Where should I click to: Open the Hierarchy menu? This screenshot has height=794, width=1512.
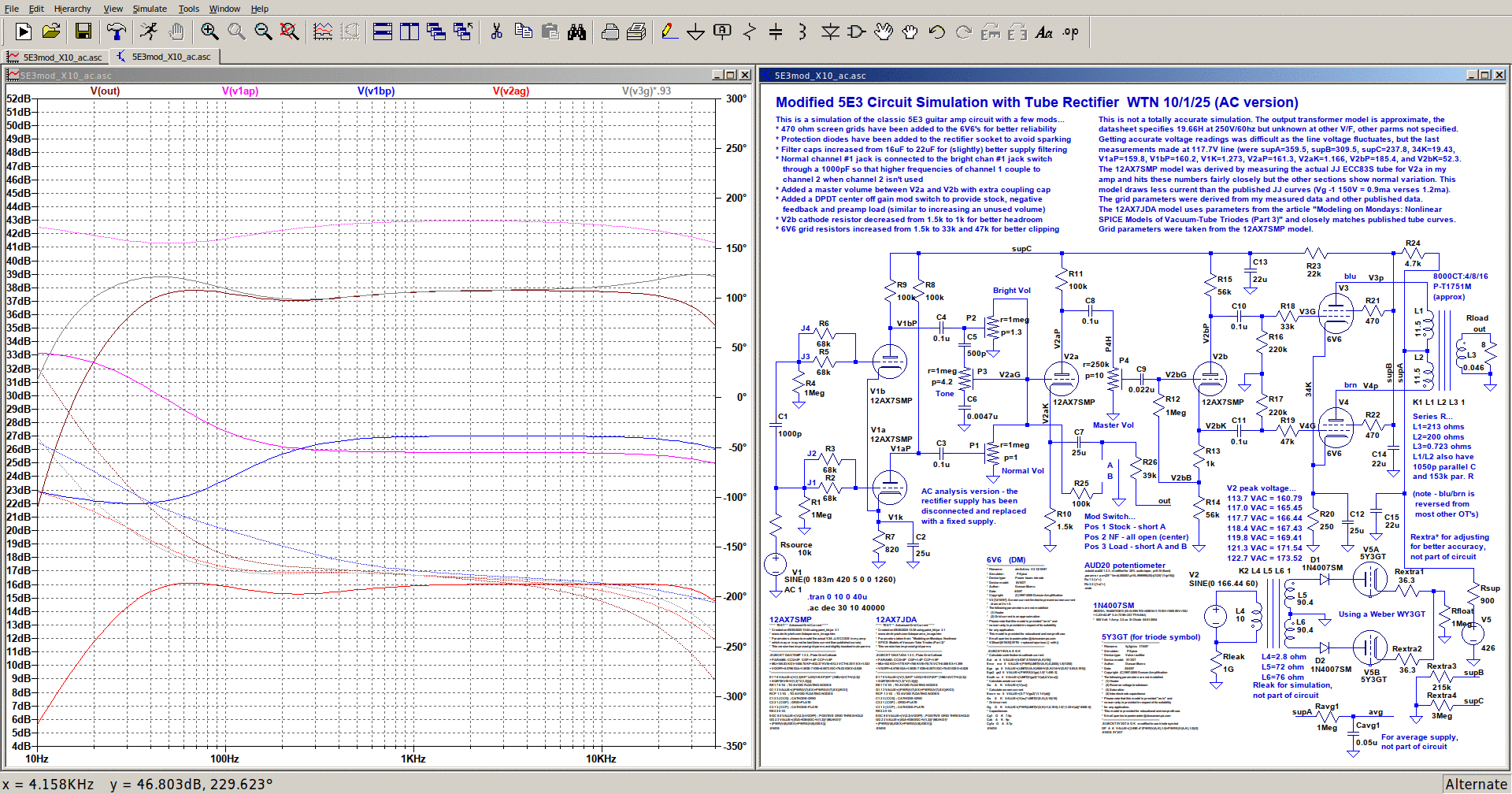(72, 9)
